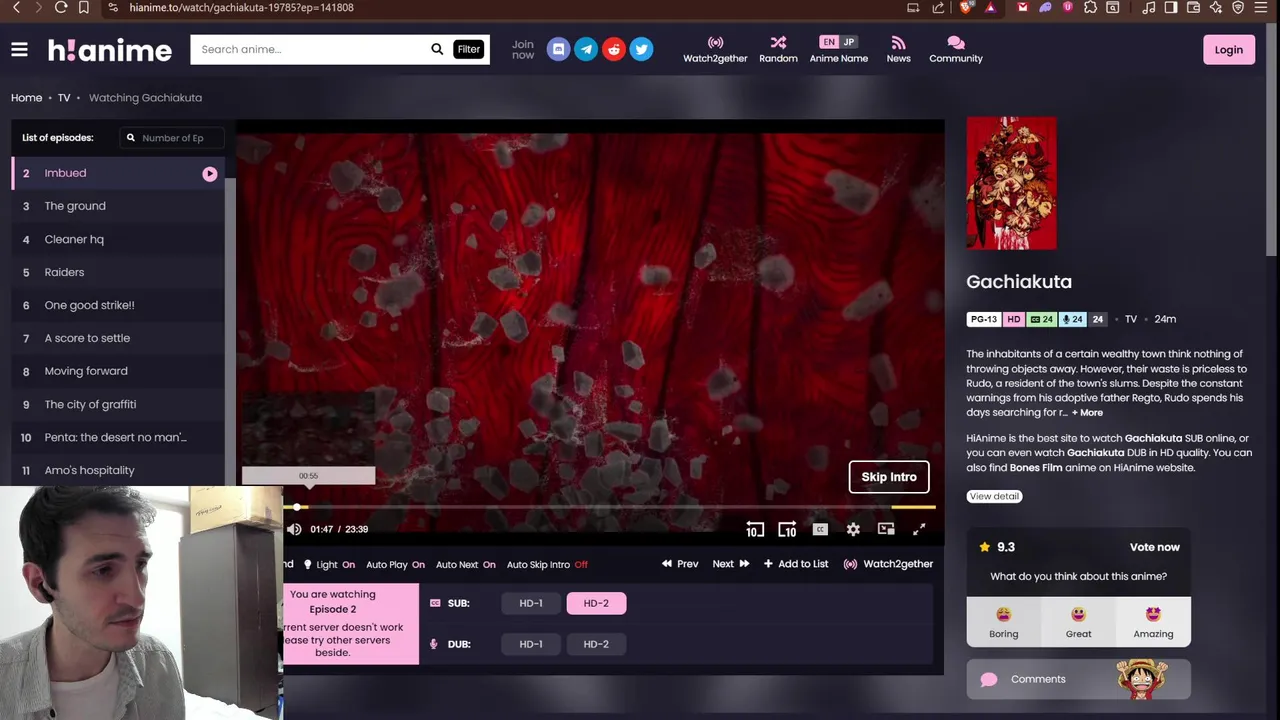Select episode 7 A score to settle

click(x=118, y=338)
